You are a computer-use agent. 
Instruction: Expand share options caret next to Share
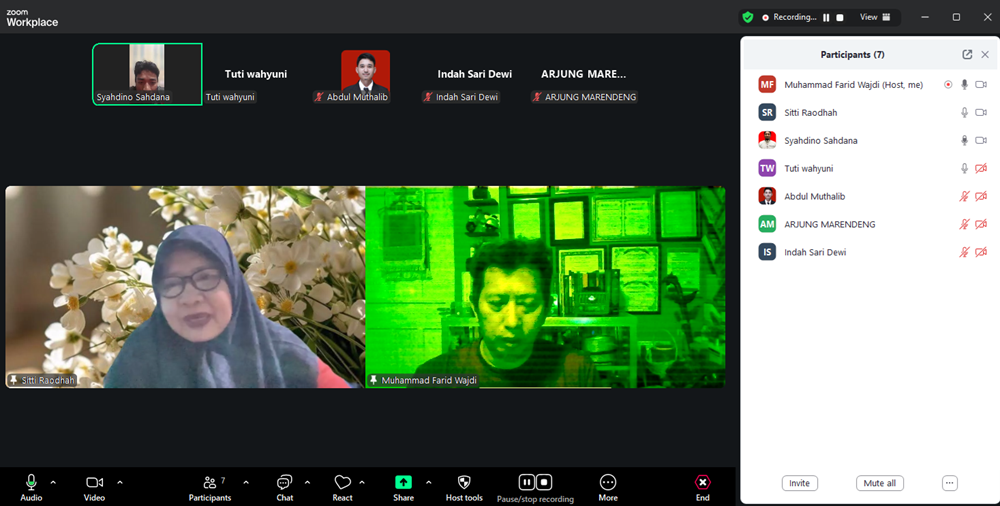pyautogui.click(x=429, y=482)
